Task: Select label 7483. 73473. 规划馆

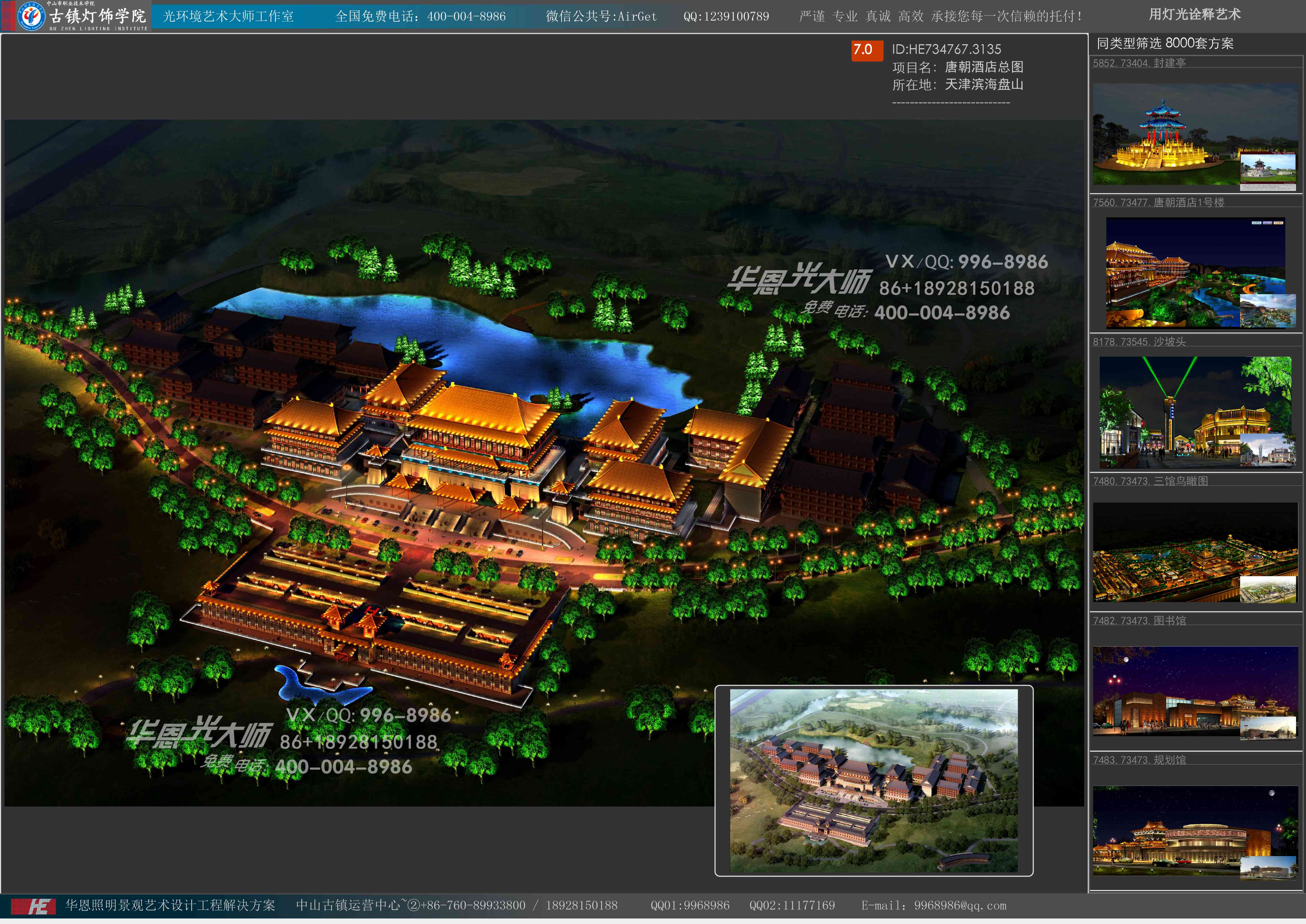Action: tap(1139, 760)
